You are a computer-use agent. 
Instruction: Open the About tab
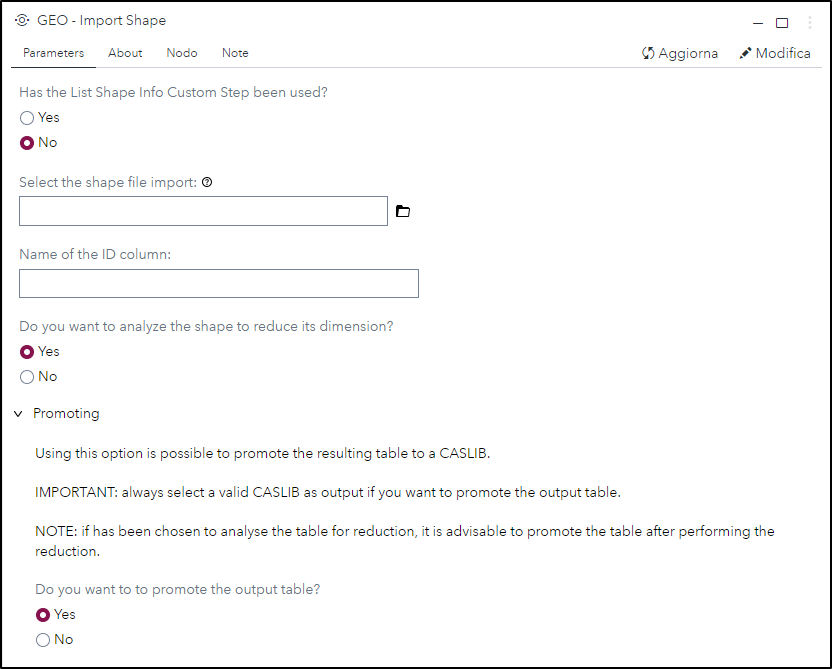coord(125,53)
